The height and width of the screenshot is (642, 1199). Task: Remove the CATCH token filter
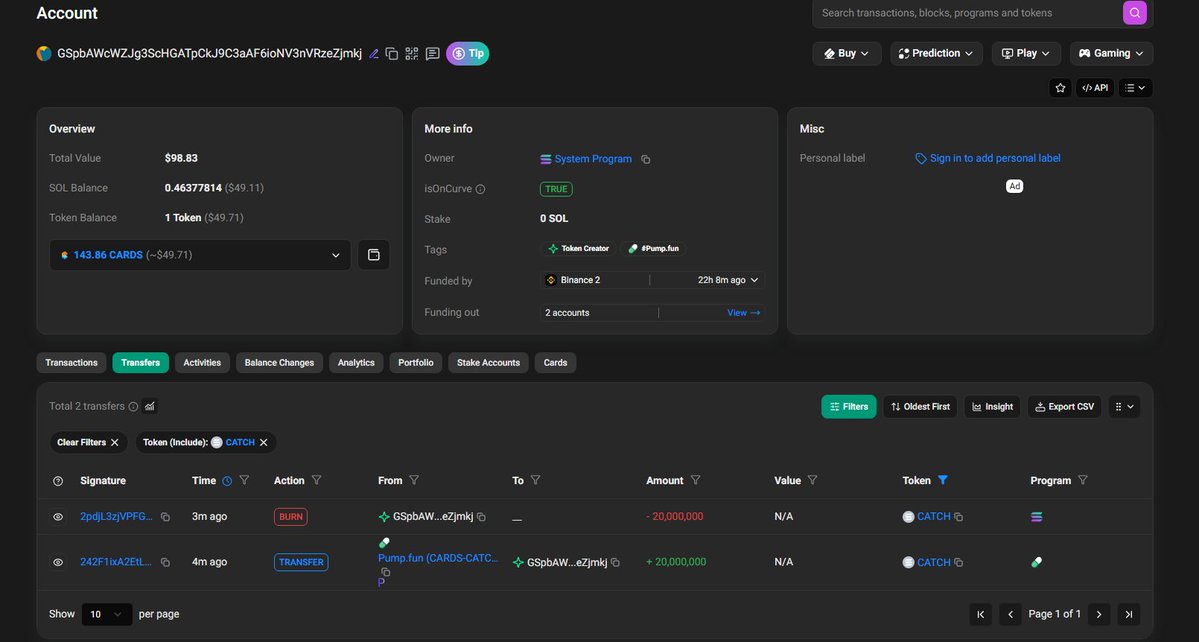click(264, 443)
